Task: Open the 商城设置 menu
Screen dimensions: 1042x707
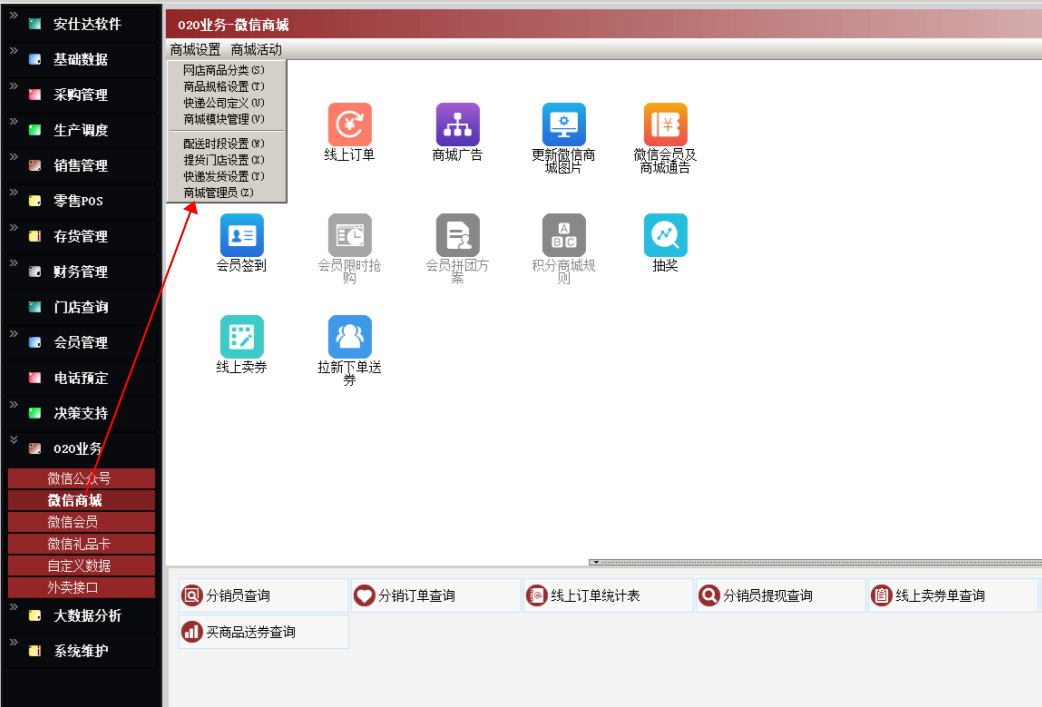Action: click(195, 50)
